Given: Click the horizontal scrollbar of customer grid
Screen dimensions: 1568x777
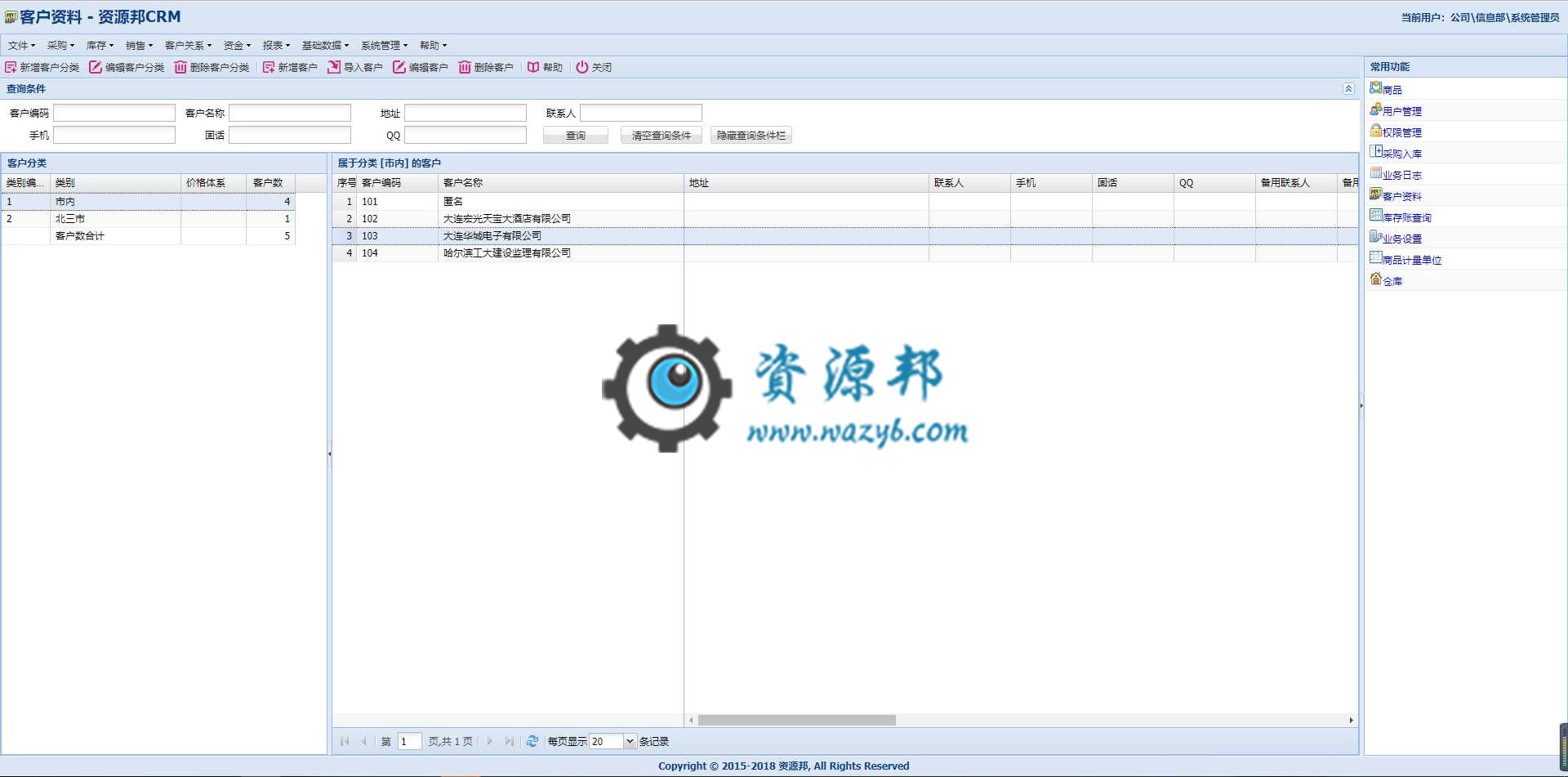Looking at the screenshot, I should [796, 720].
